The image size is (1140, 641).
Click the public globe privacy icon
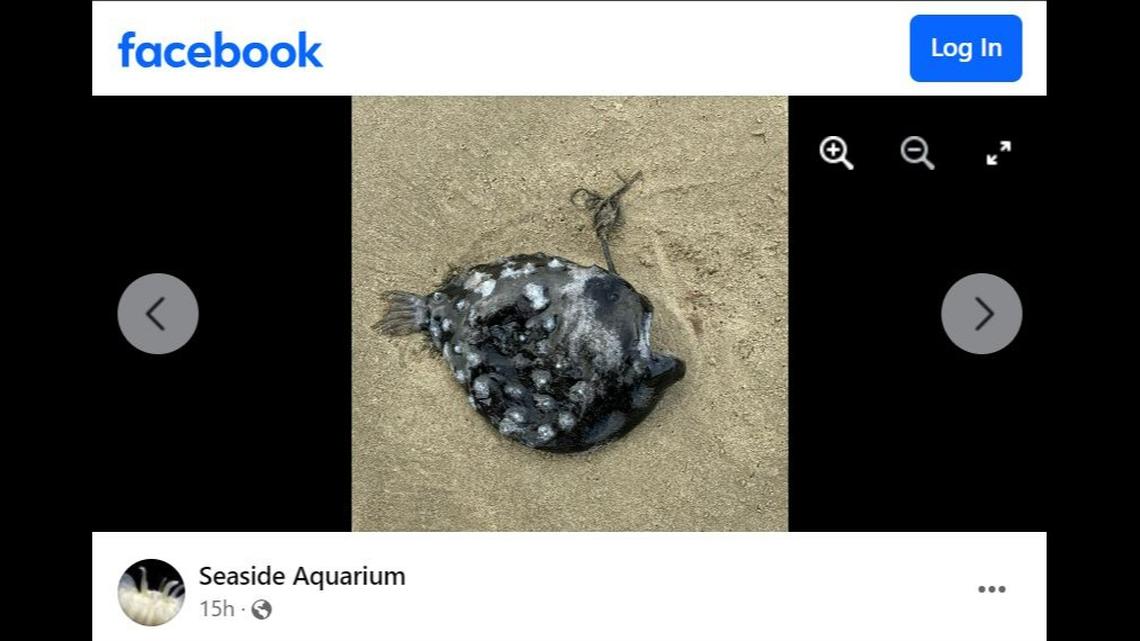[x=262, y=609]
